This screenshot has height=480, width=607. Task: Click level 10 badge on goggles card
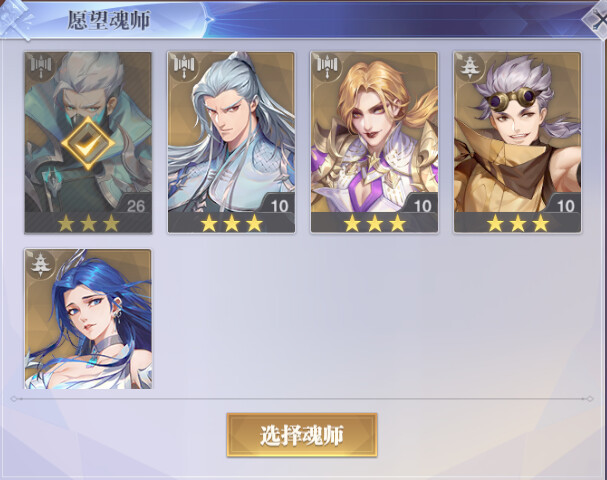565,205
